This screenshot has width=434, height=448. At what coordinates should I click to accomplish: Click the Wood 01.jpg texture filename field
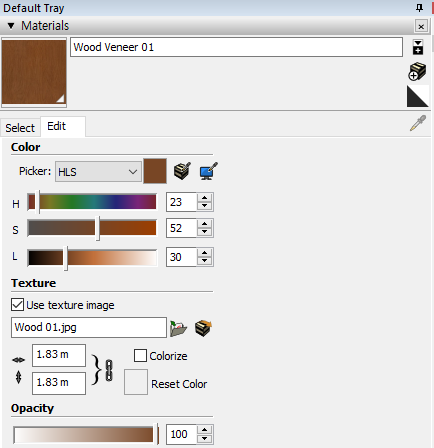89,327
